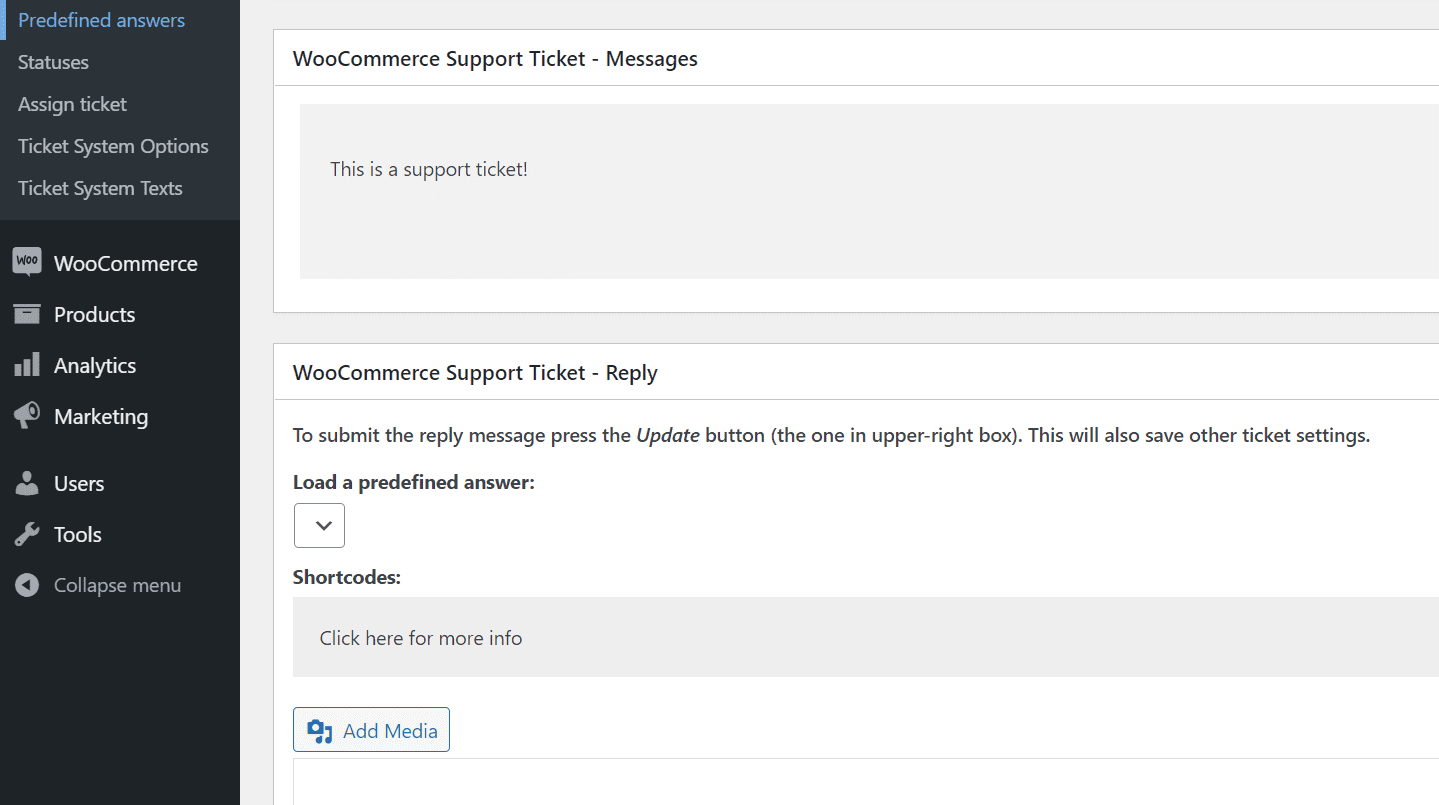Open Assign ticket settings
This screenshot has width=1439, height=805.
pos(72,104)
